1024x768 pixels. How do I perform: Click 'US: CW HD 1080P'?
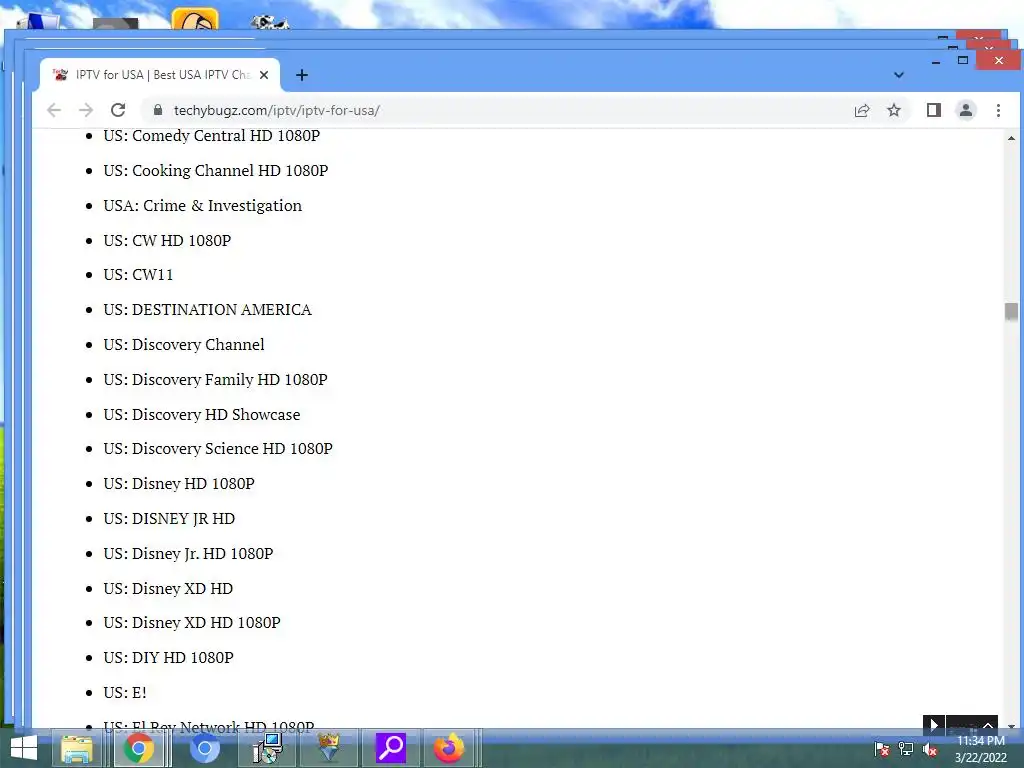[167, 240]
